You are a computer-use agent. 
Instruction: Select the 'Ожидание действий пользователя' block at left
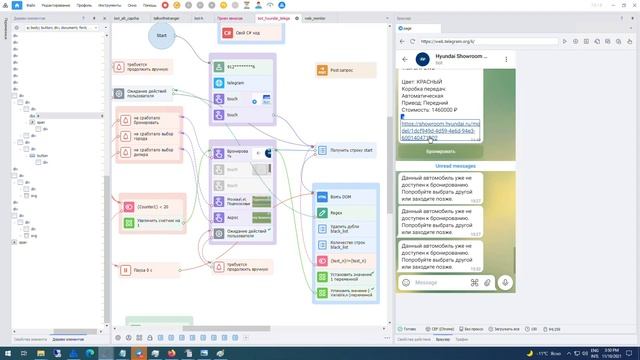click(x=142, y=93)
